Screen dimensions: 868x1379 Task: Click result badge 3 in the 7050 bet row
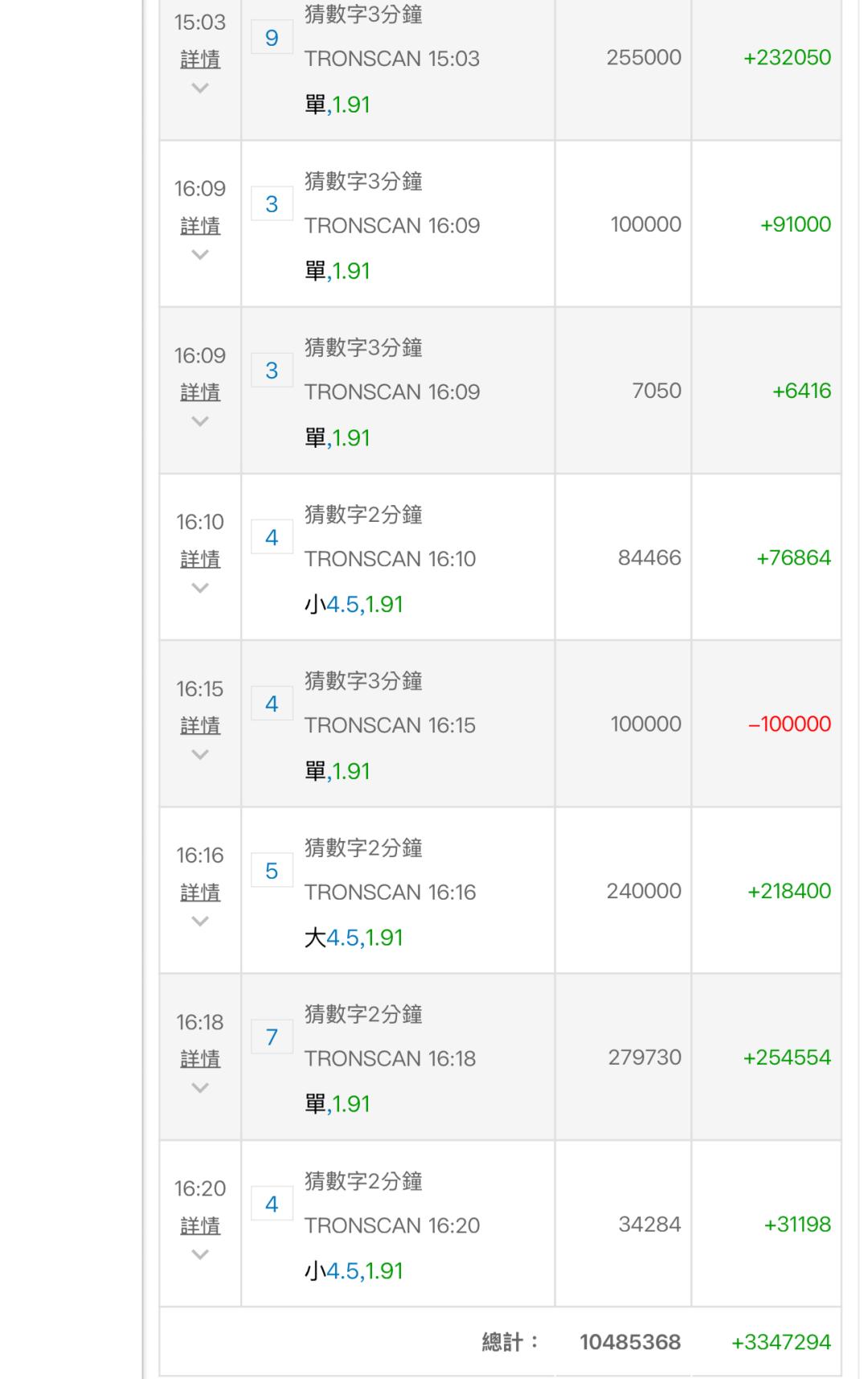(x=272, y=371)
